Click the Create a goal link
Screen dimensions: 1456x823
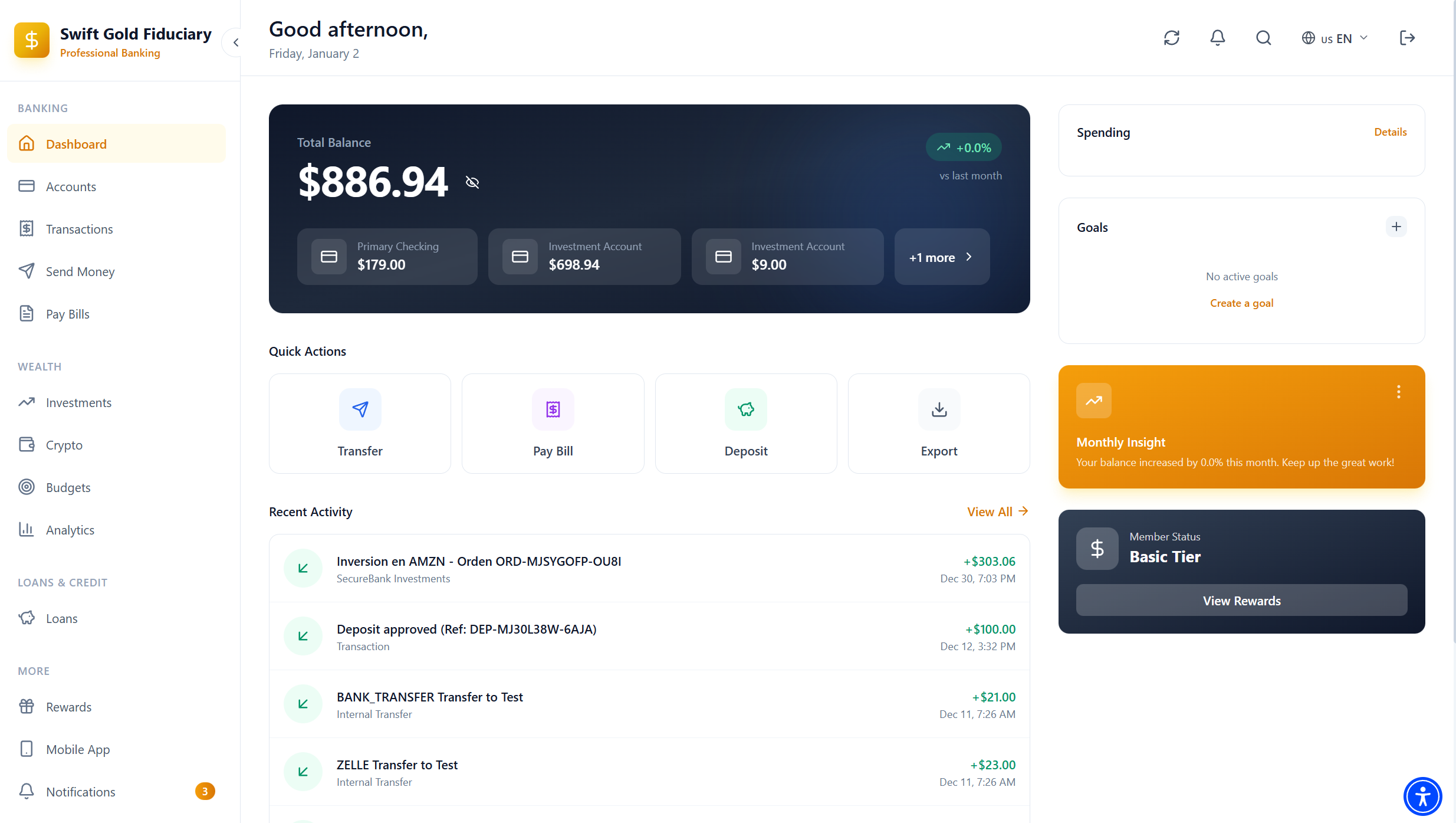tap(1241, 303)
